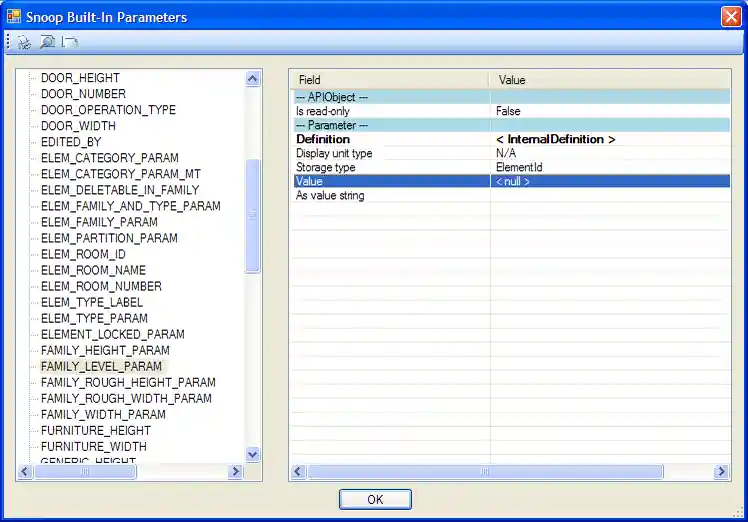
Task: Click the right arrow of the tree's horizontal scrollbar
Action: 236,471
